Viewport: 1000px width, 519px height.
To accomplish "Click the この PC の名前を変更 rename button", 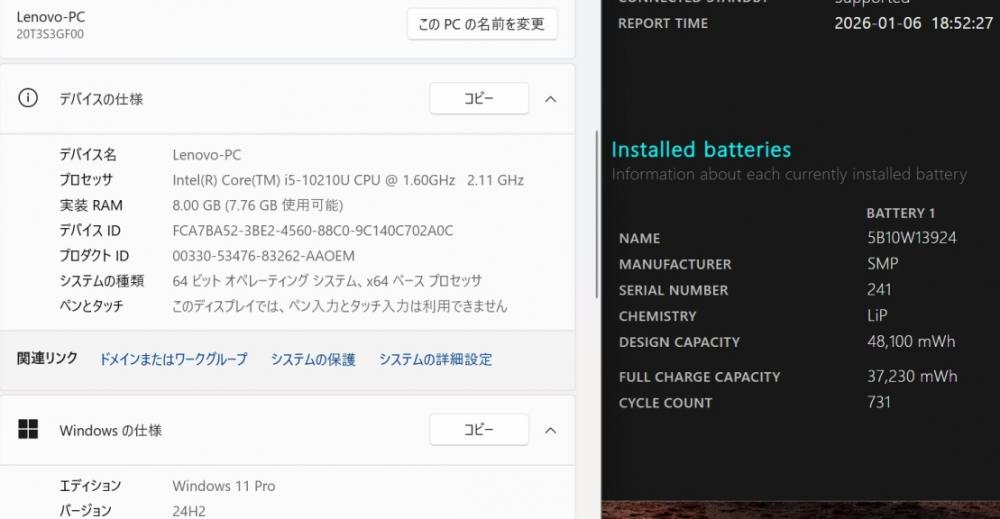I will pyautogui.click(x=482, y=24).
